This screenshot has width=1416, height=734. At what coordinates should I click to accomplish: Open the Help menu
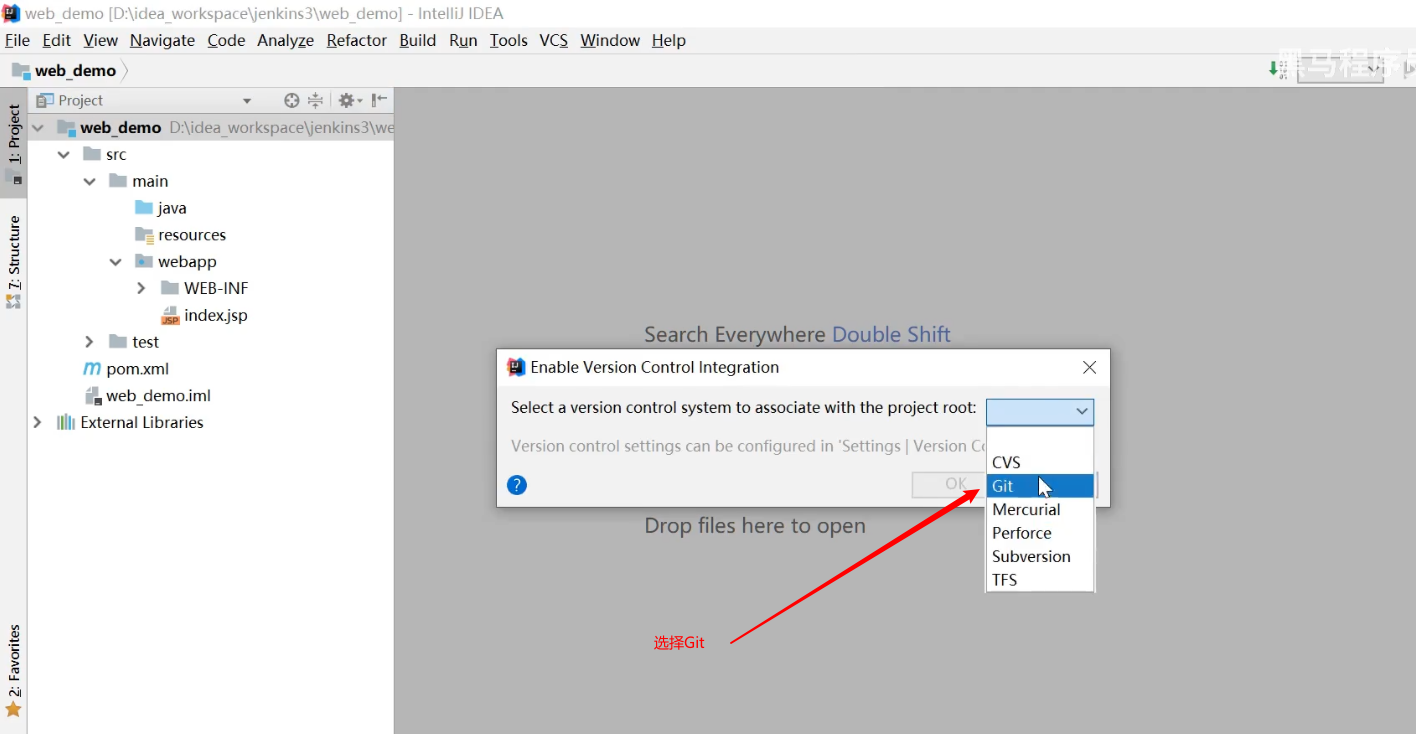click(668, 40)
